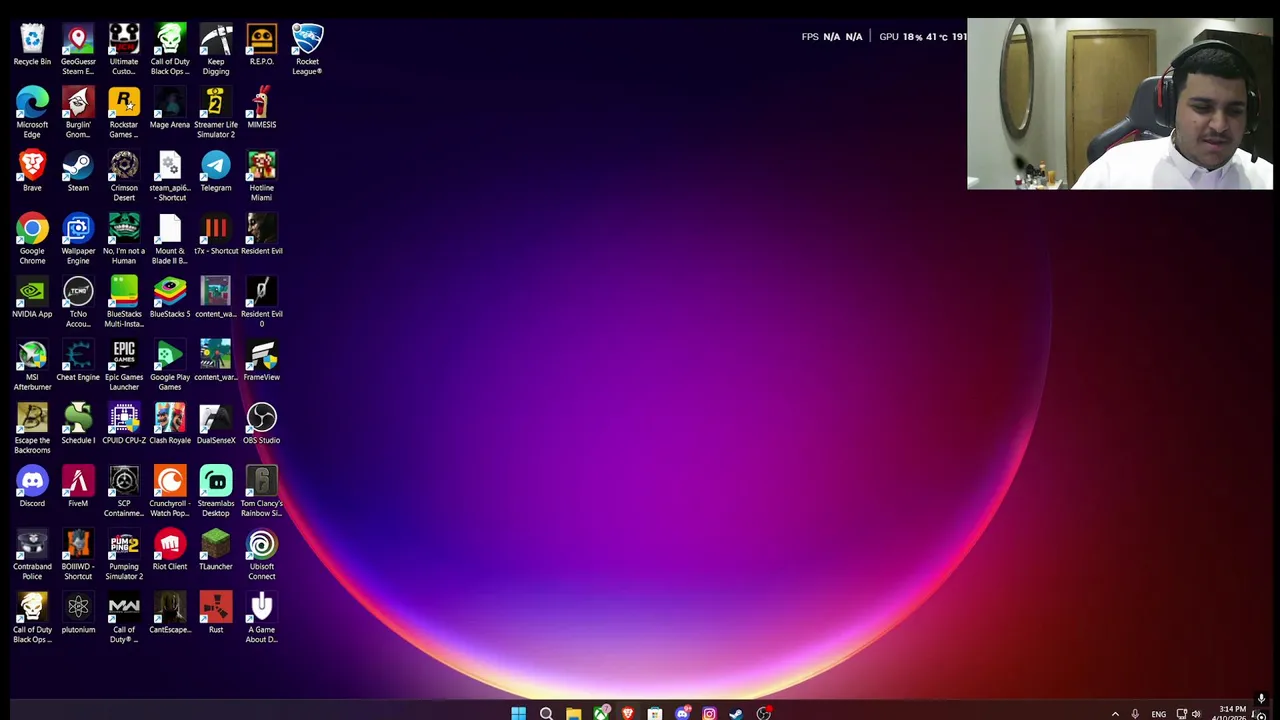Viewport: 1280px width, 720px height.
Task: Select the Ubisoft Connect shortcut
Action: (261, 554)
